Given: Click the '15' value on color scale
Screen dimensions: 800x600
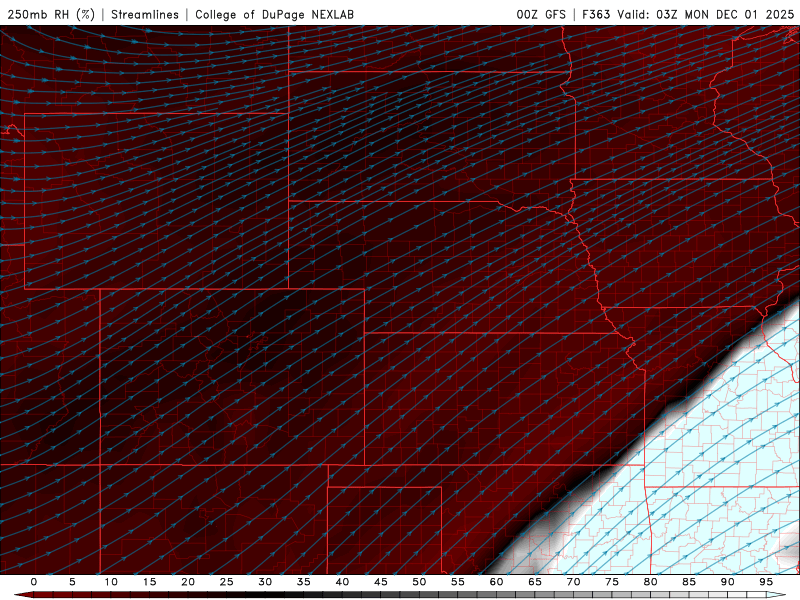Looking at the screenshot, I should (149, 582).
